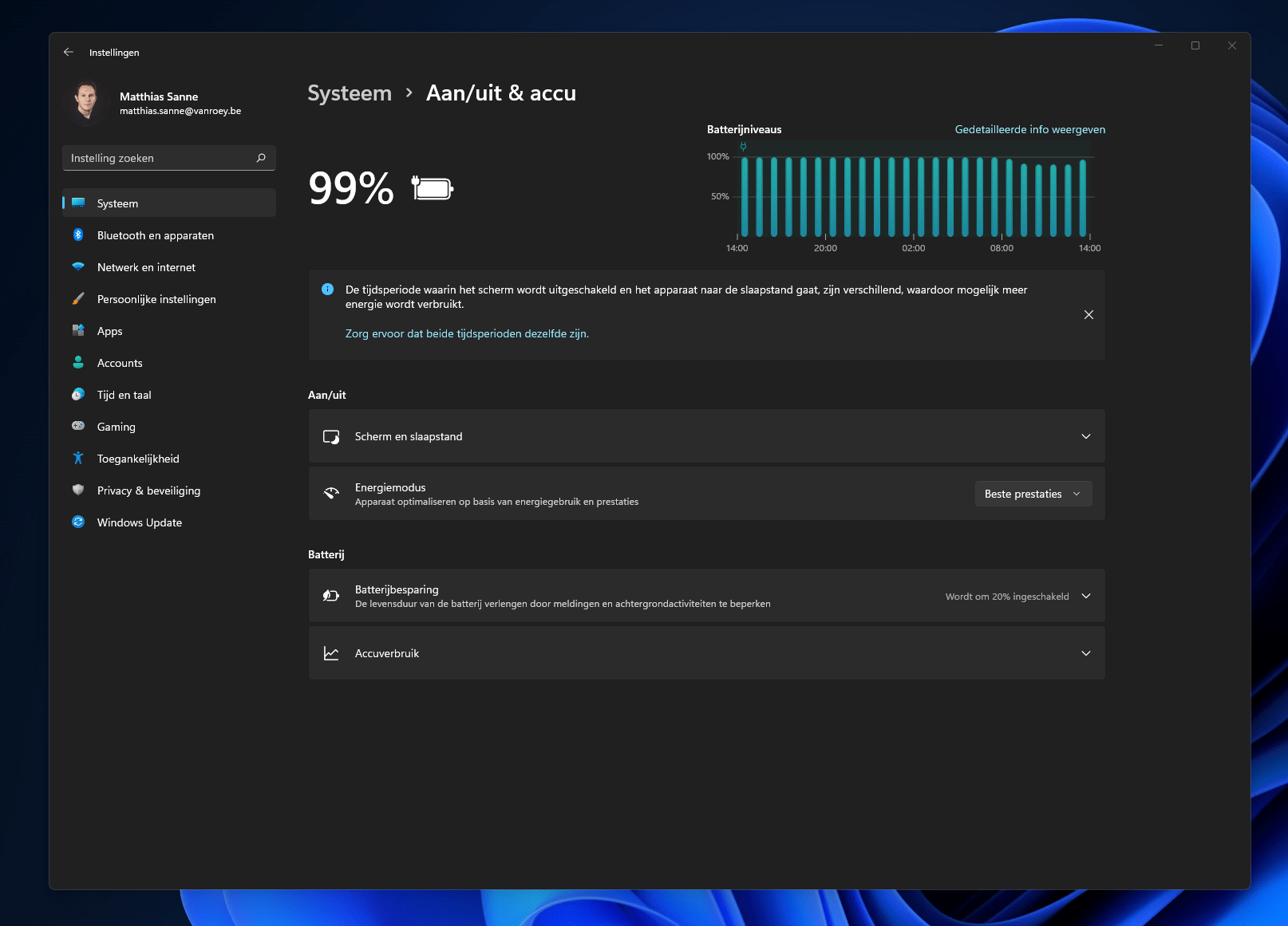The width and height of the screenshot is (1288, 926).
Task: Click the 99% battery percentage
Action: (x=351, y=188)
